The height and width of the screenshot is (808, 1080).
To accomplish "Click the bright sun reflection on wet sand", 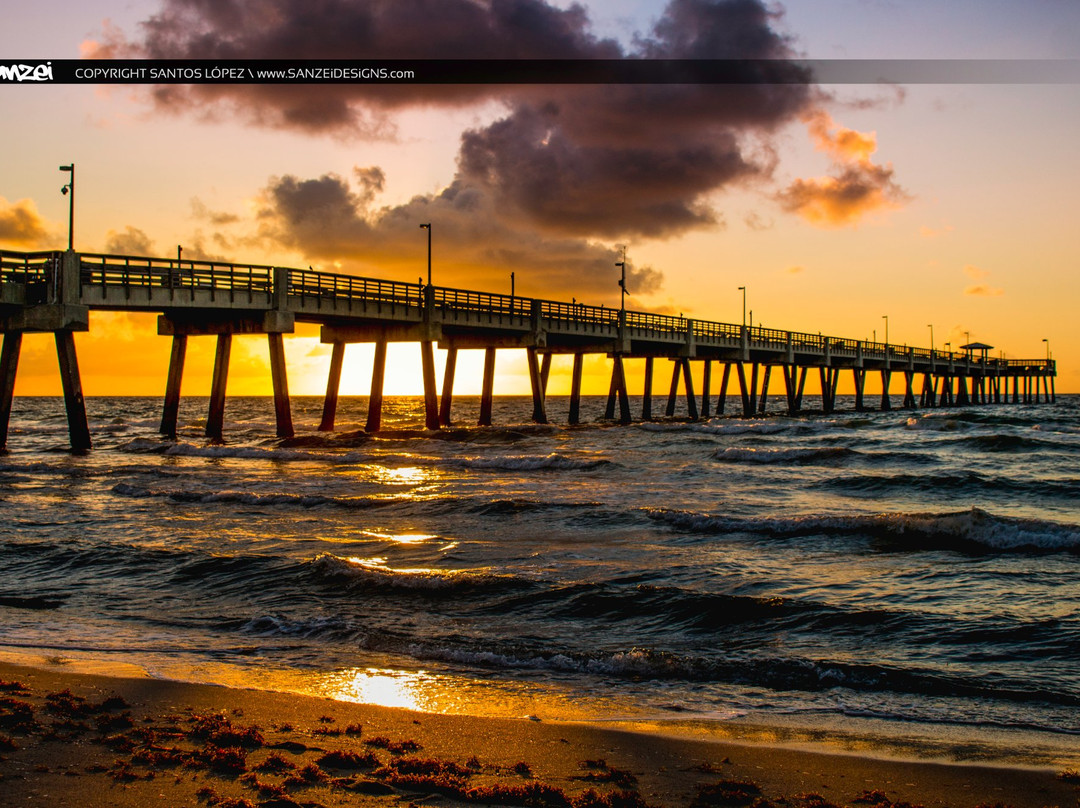I will click(382, 688).
